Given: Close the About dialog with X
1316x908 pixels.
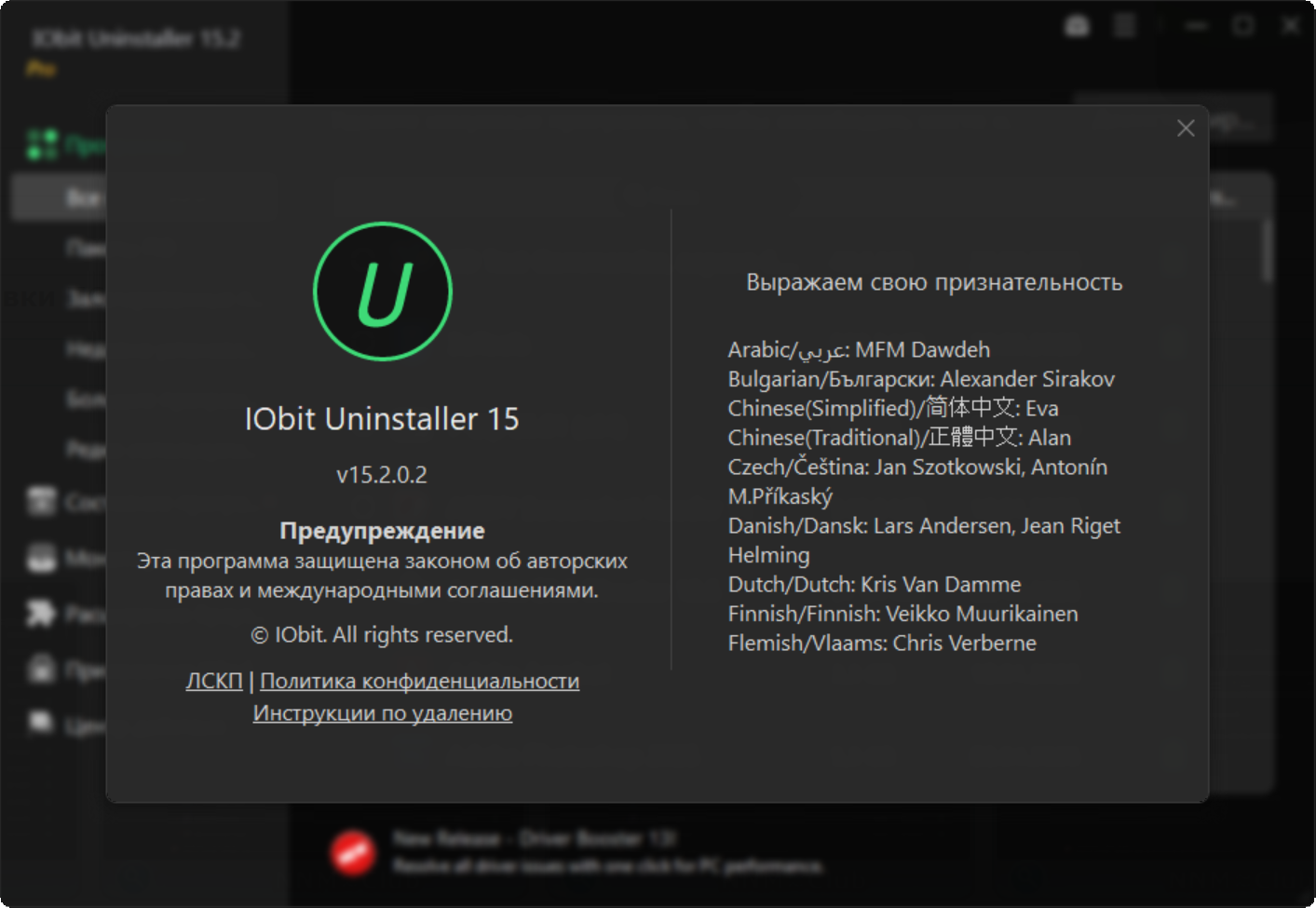Looking at the screenshot, I should tap(1186, 129).
